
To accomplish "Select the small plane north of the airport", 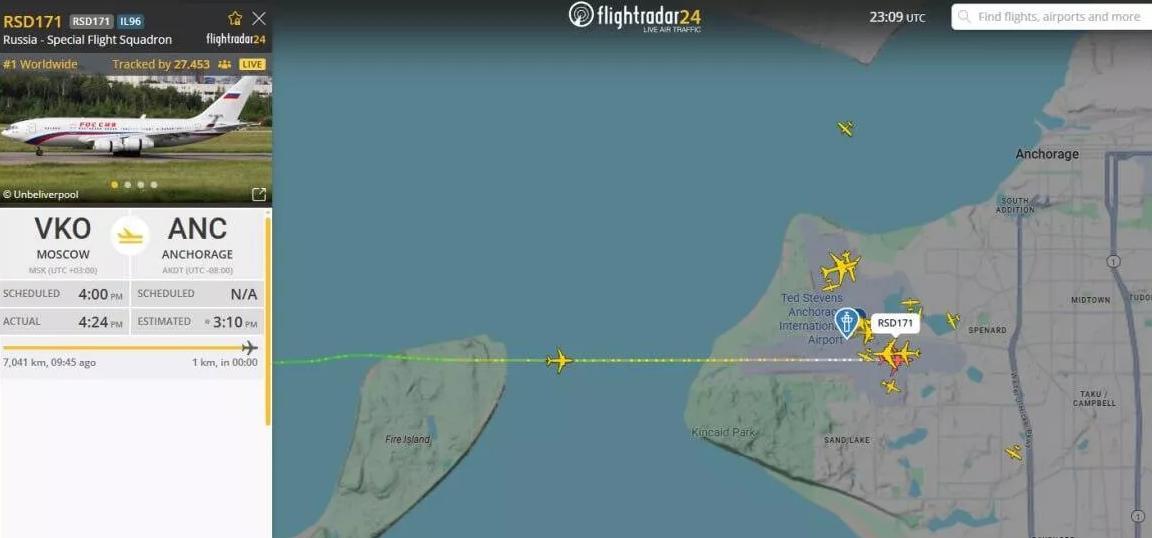I will click(x=846, y=129).
